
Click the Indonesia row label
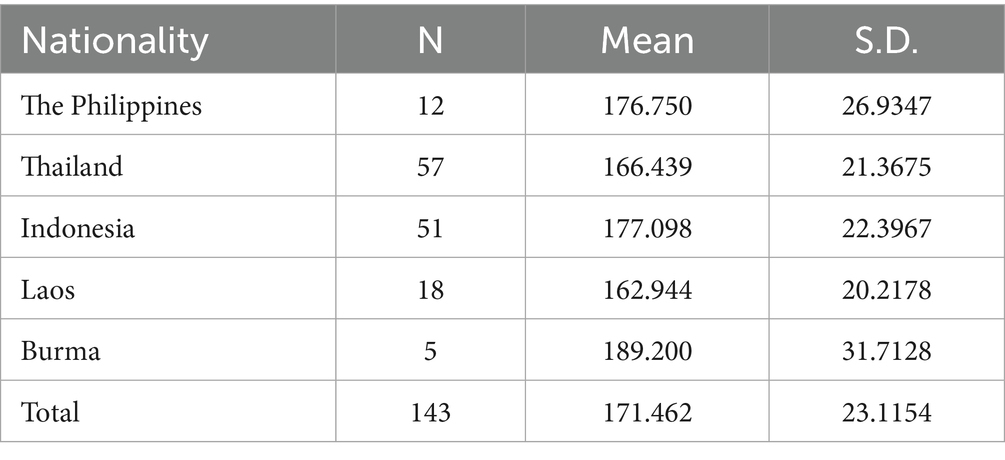tap(78, 228)
